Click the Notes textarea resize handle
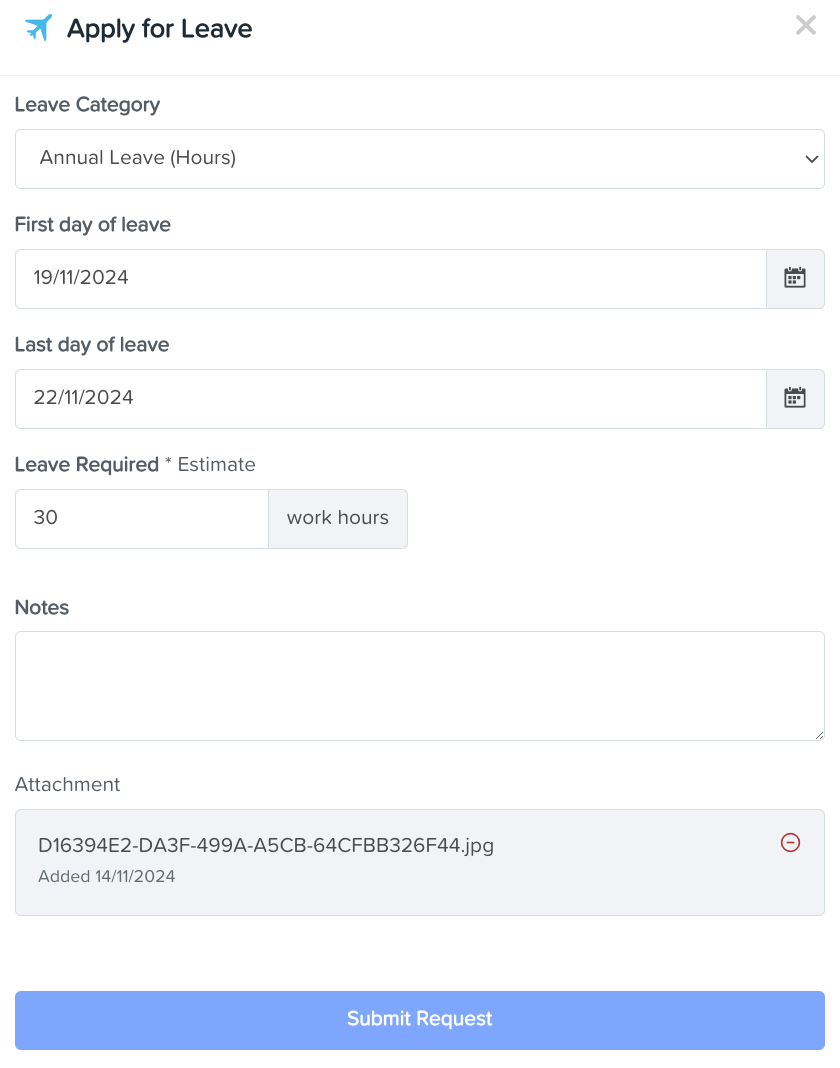840x1068 pixels. coord(820,737)
